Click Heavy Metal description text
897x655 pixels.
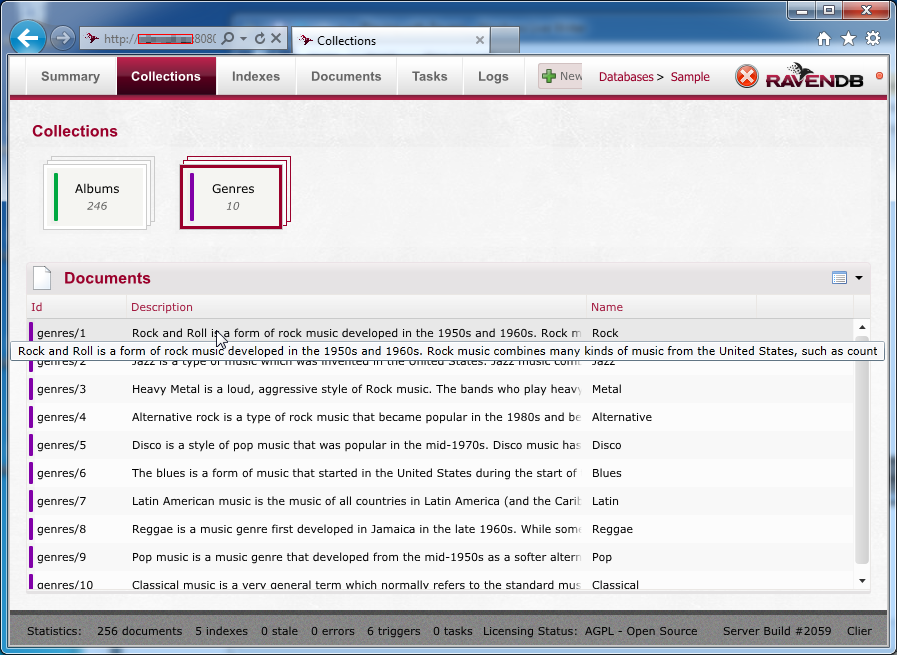356,389
